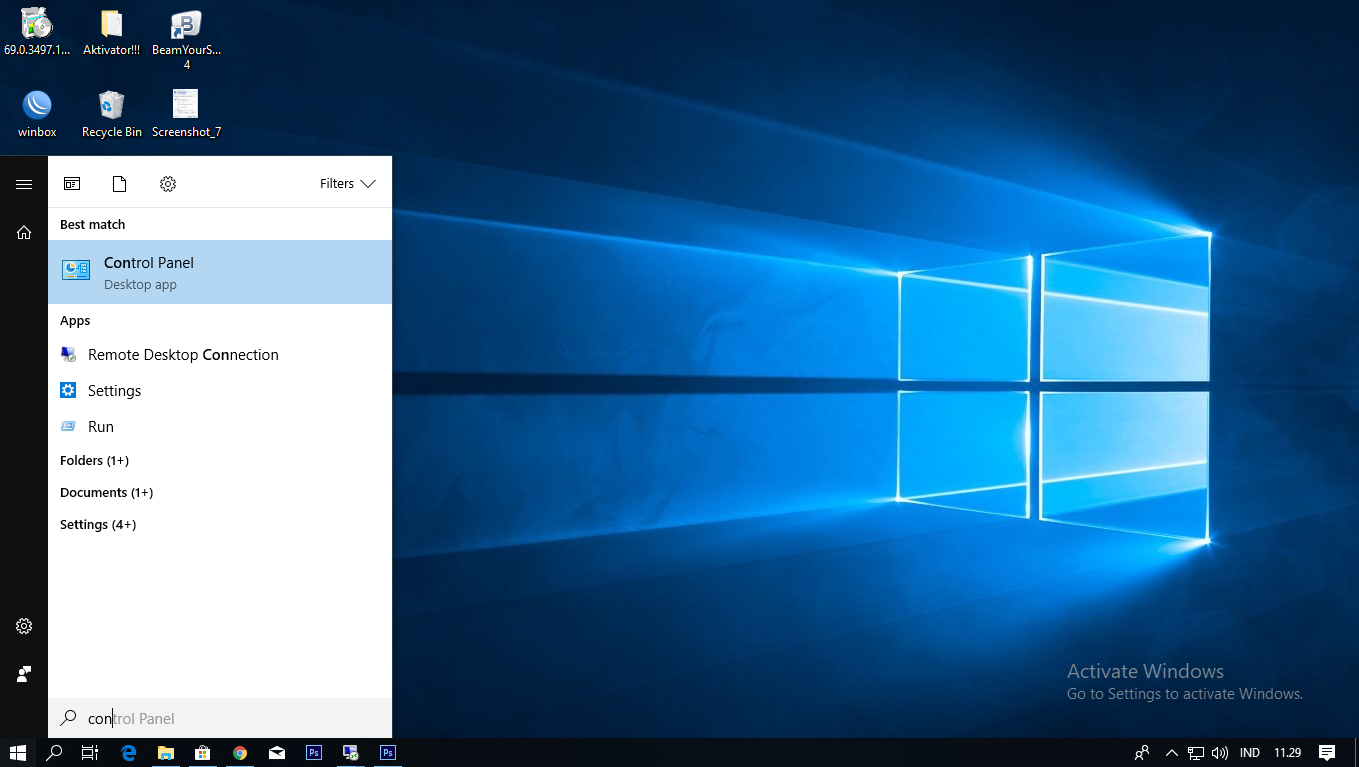Image resolution: width=1359 pixels, height=767 pixels.
Task: Launch Run from the search results
Action: 100,426
